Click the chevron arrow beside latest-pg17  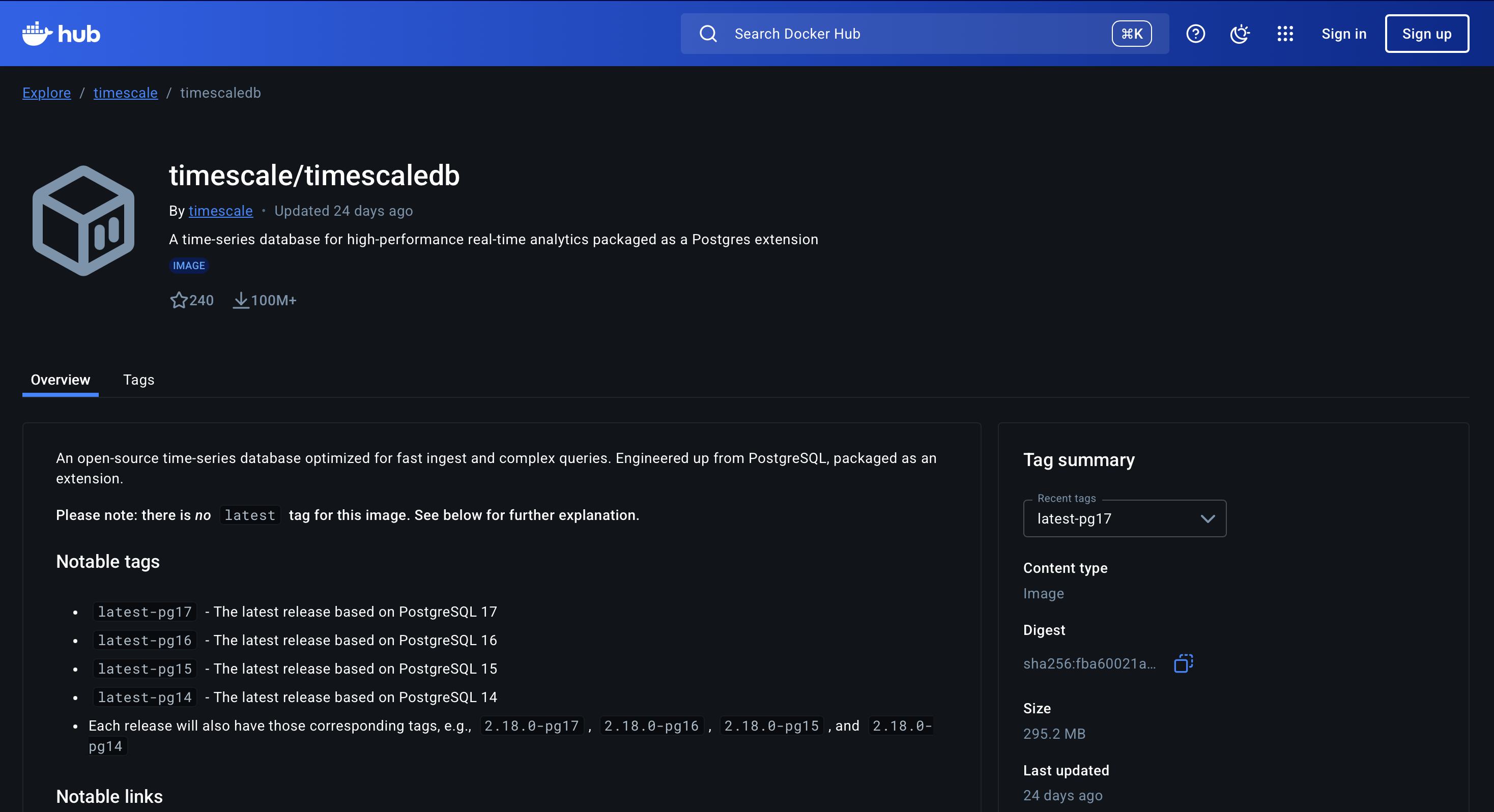(x=1208, y=518)
